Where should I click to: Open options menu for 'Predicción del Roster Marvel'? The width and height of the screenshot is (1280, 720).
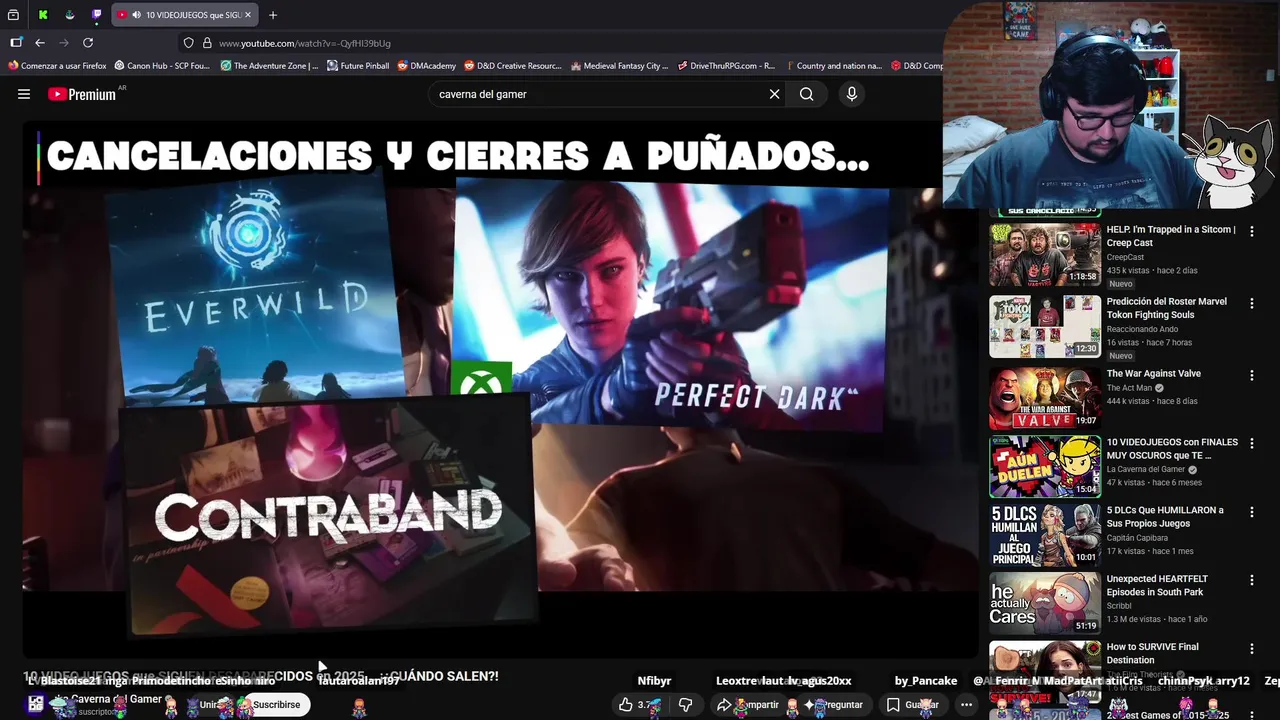pyautogui.click(x=1251, y=303)
